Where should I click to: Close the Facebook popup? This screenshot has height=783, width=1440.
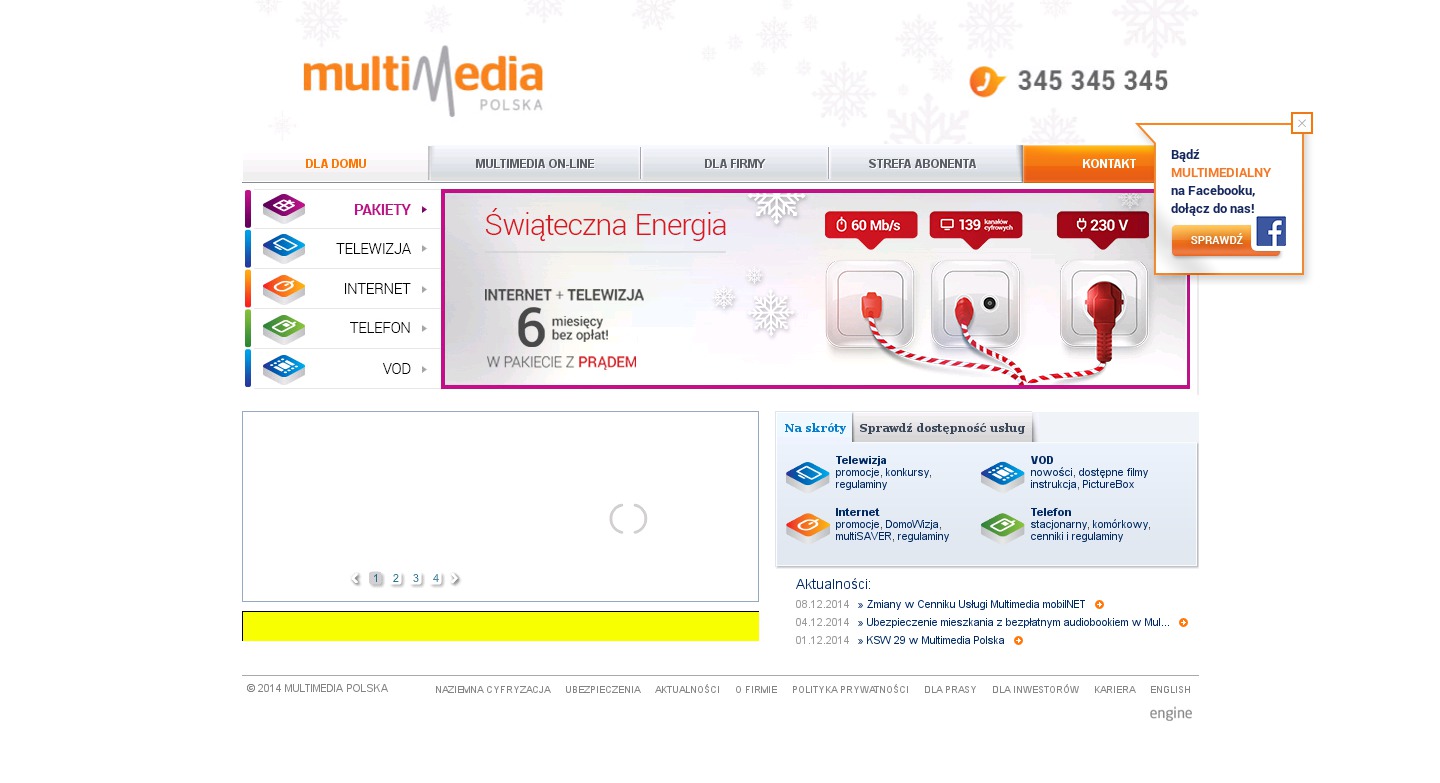[1302, 123]
